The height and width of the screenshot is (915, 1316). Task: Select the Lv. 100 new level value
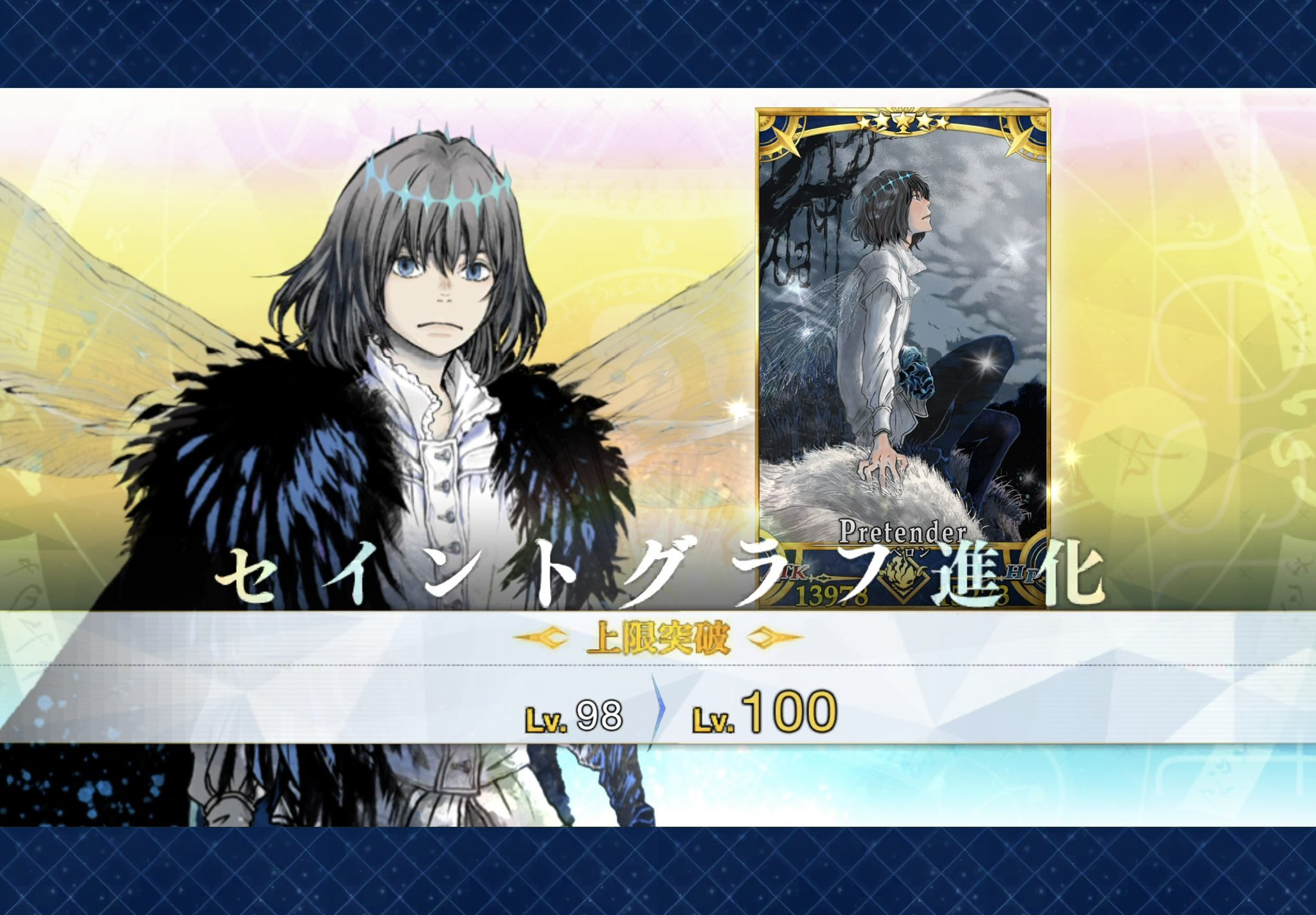[x=765, y=713]
